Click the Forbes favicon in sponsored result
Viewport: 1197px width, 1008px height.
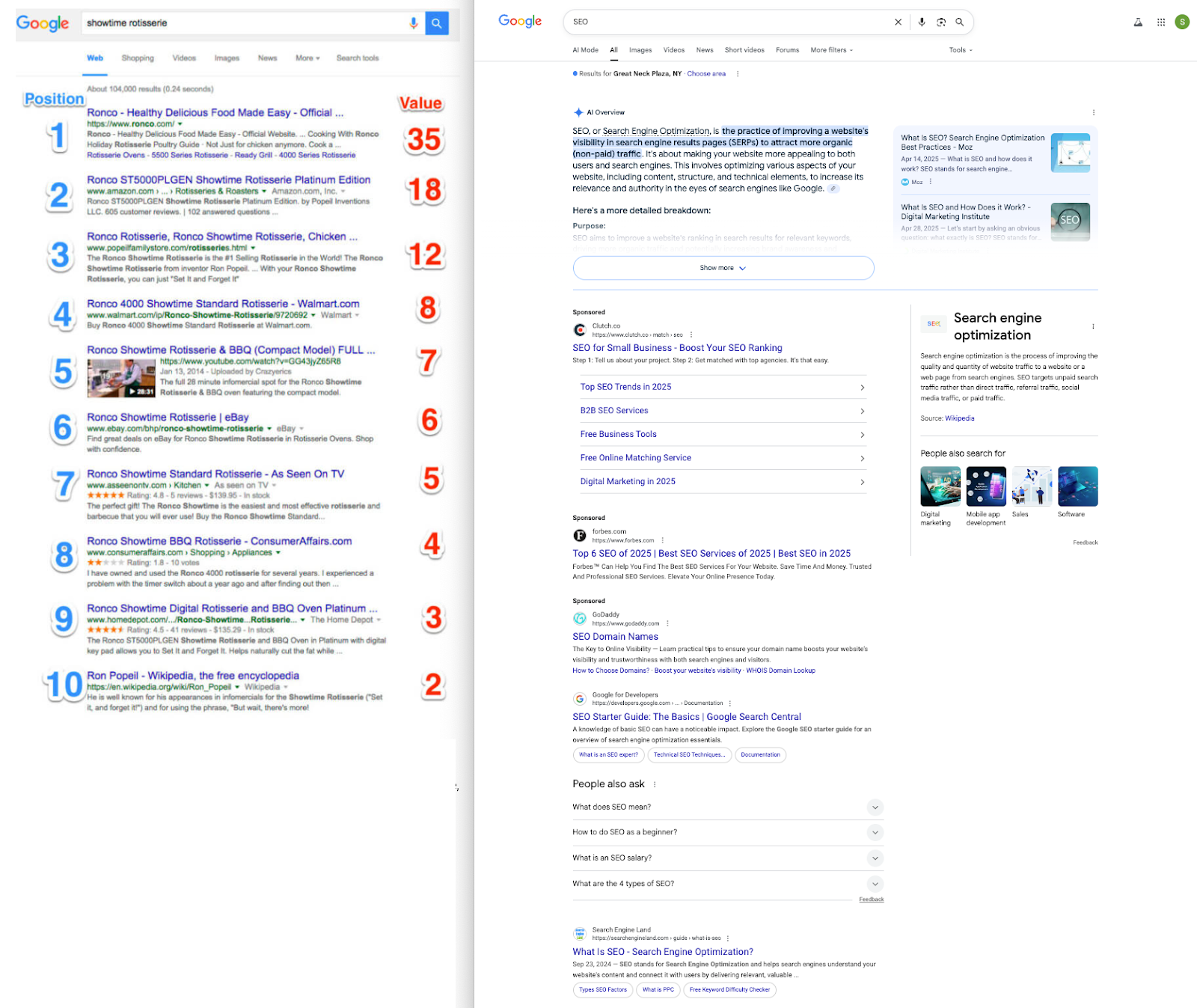(x=579, y=535)
